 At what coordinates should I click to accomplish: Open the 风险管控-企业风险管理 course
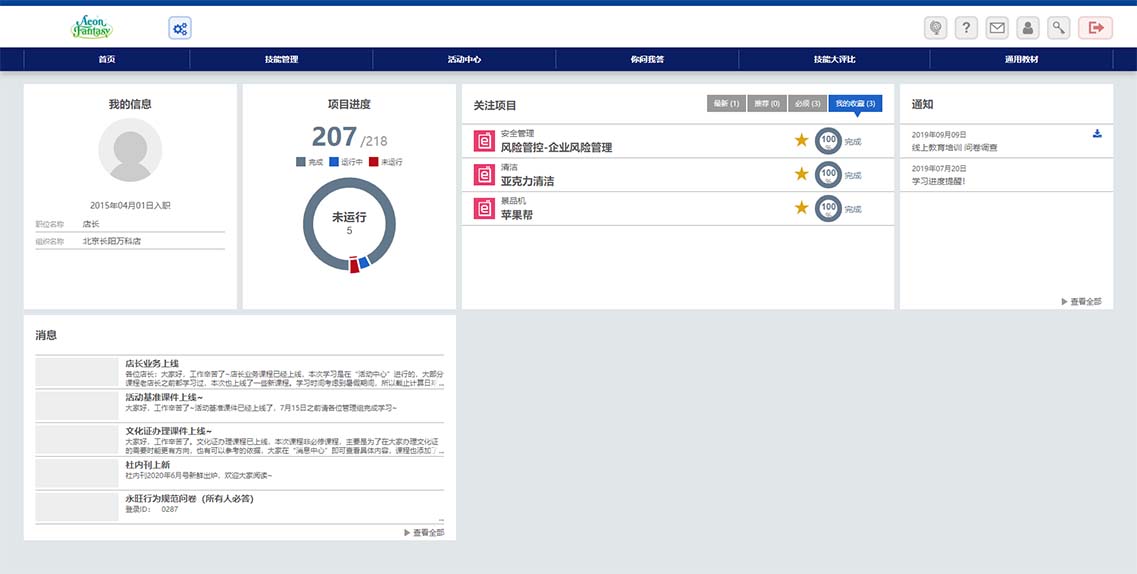556,147
